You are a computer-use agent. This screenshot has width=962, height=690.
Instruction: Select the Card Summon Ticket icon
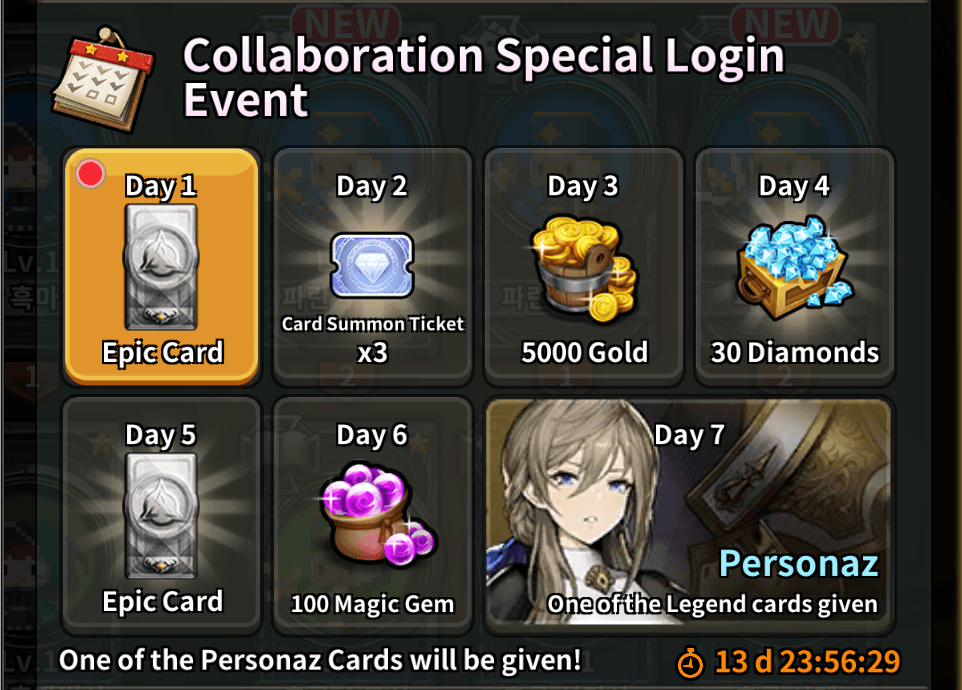tap(372, 265)
